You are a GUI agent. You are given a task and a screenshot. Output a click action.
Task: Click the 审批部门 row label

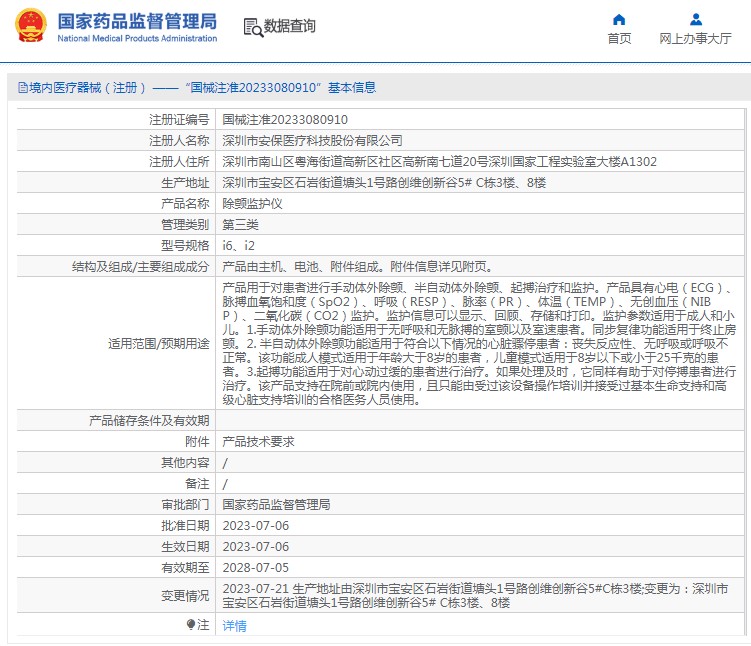coord(185,504)
